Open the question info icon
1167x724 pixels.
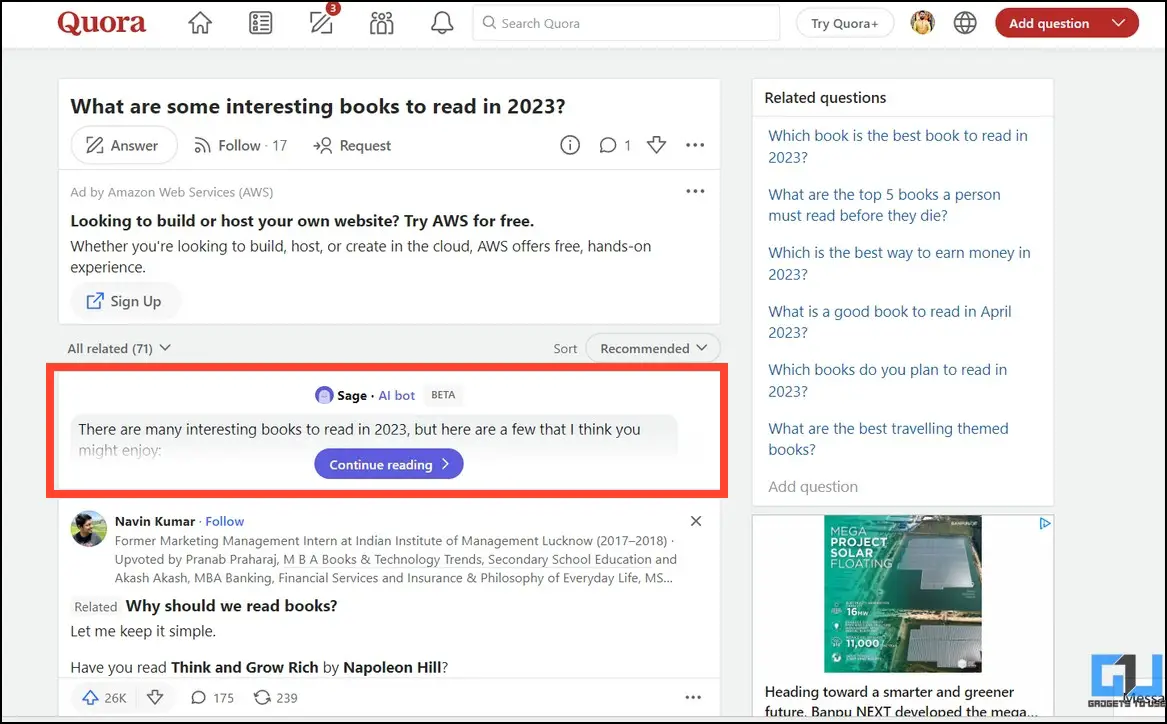click(570, 146)
